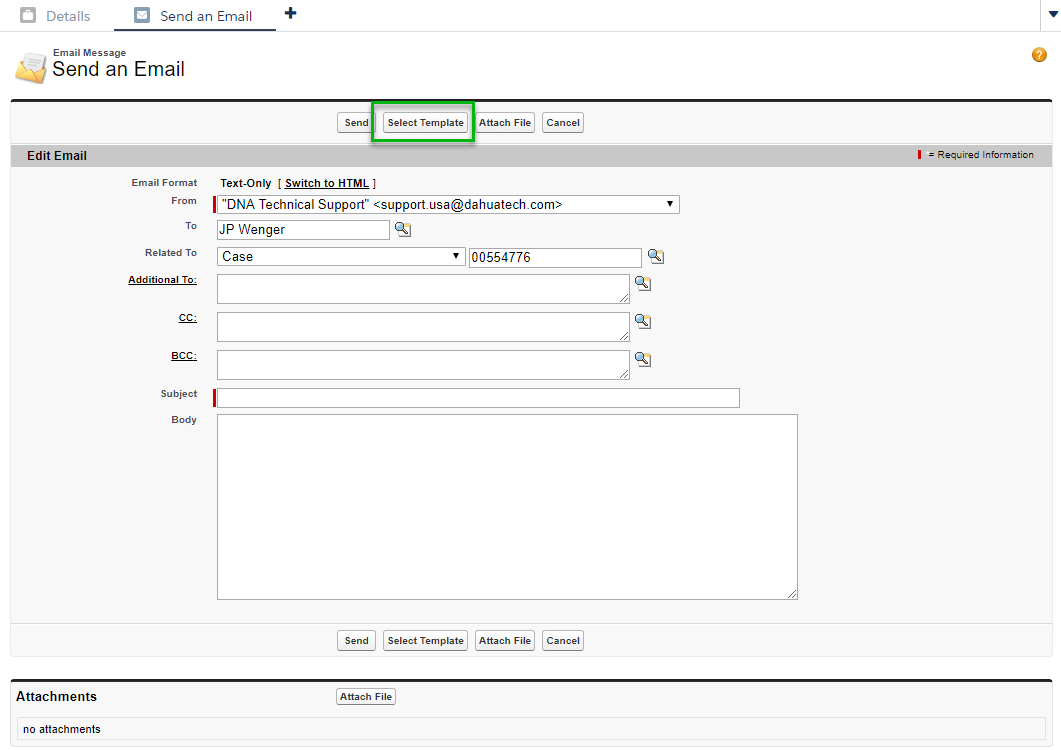Switch to the Details tab

pos(55,16)
